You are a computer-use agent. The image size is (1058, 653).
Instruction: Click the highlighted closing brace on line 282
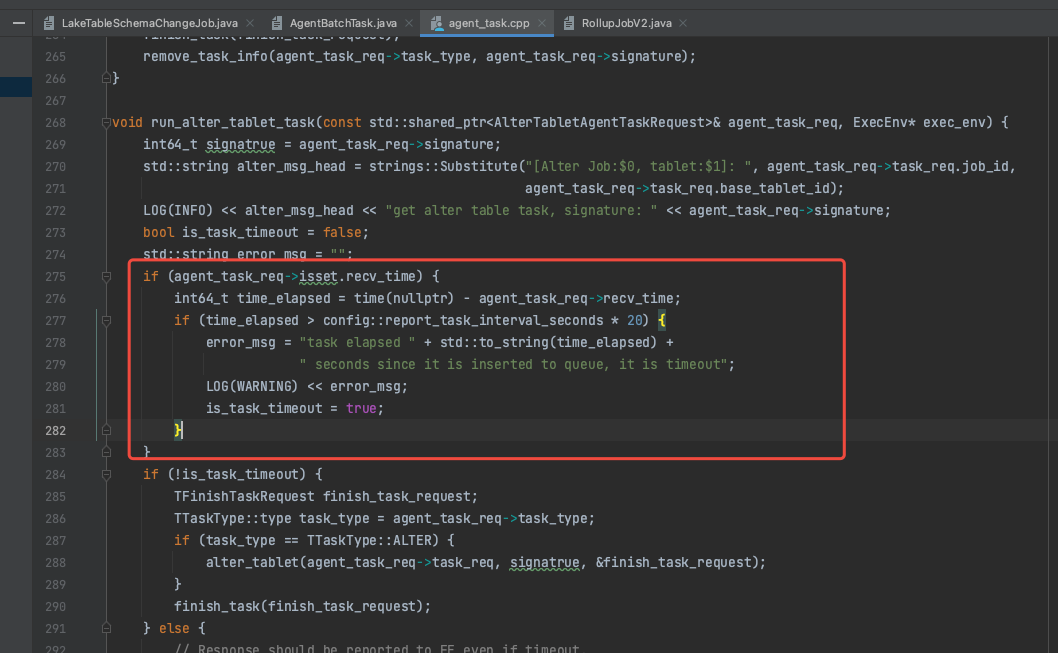click(178, 430)
